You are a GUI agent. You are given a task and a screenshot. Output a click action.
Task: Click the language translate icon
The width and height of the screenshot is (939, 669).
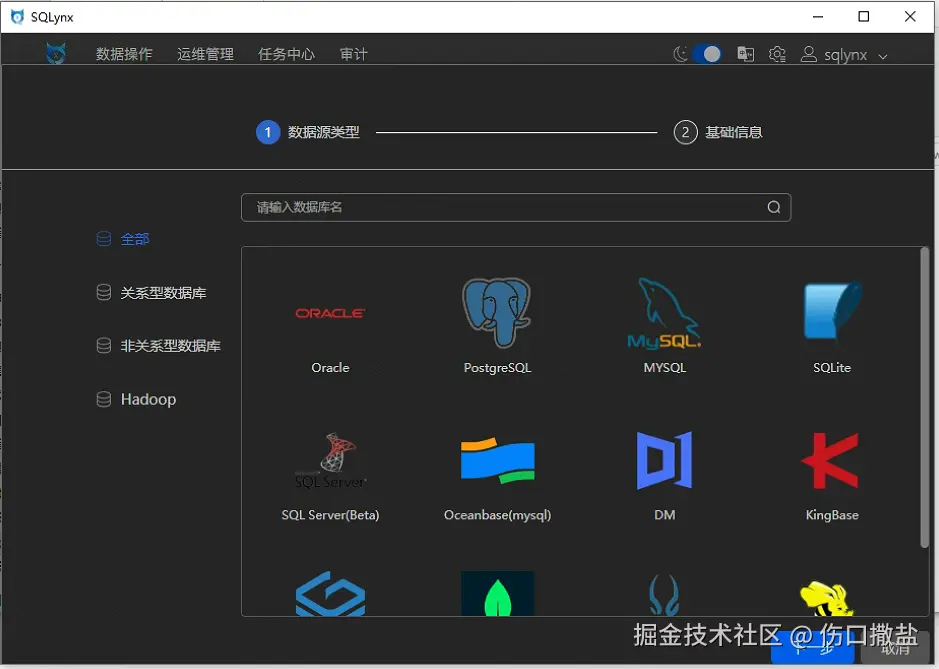click(x=746, y=55)
